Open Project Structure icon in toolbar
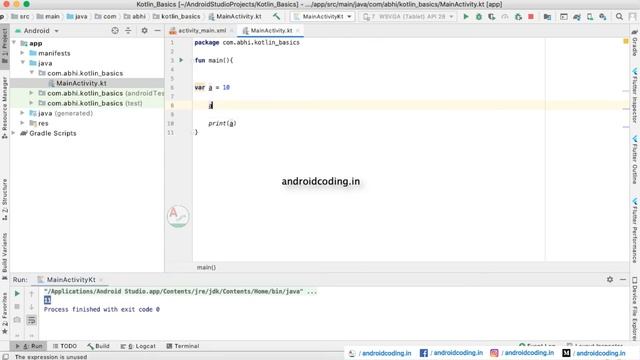Viewport: 640px width, 360px height. (x=547, y=17)
